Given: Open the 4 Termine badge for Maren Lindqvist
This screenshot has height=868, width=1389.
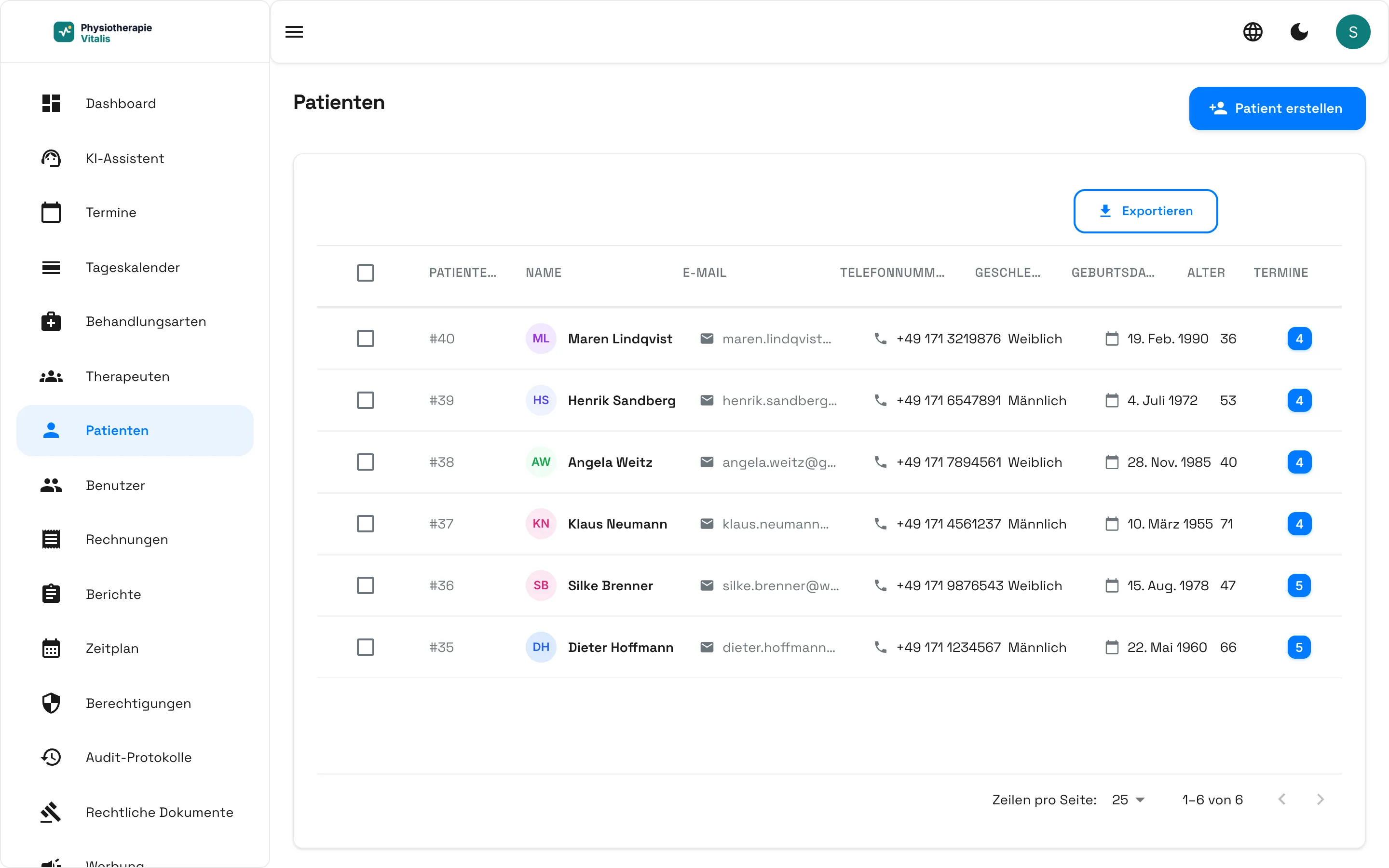Looking at the screenshot, I should coord(1299,339).
